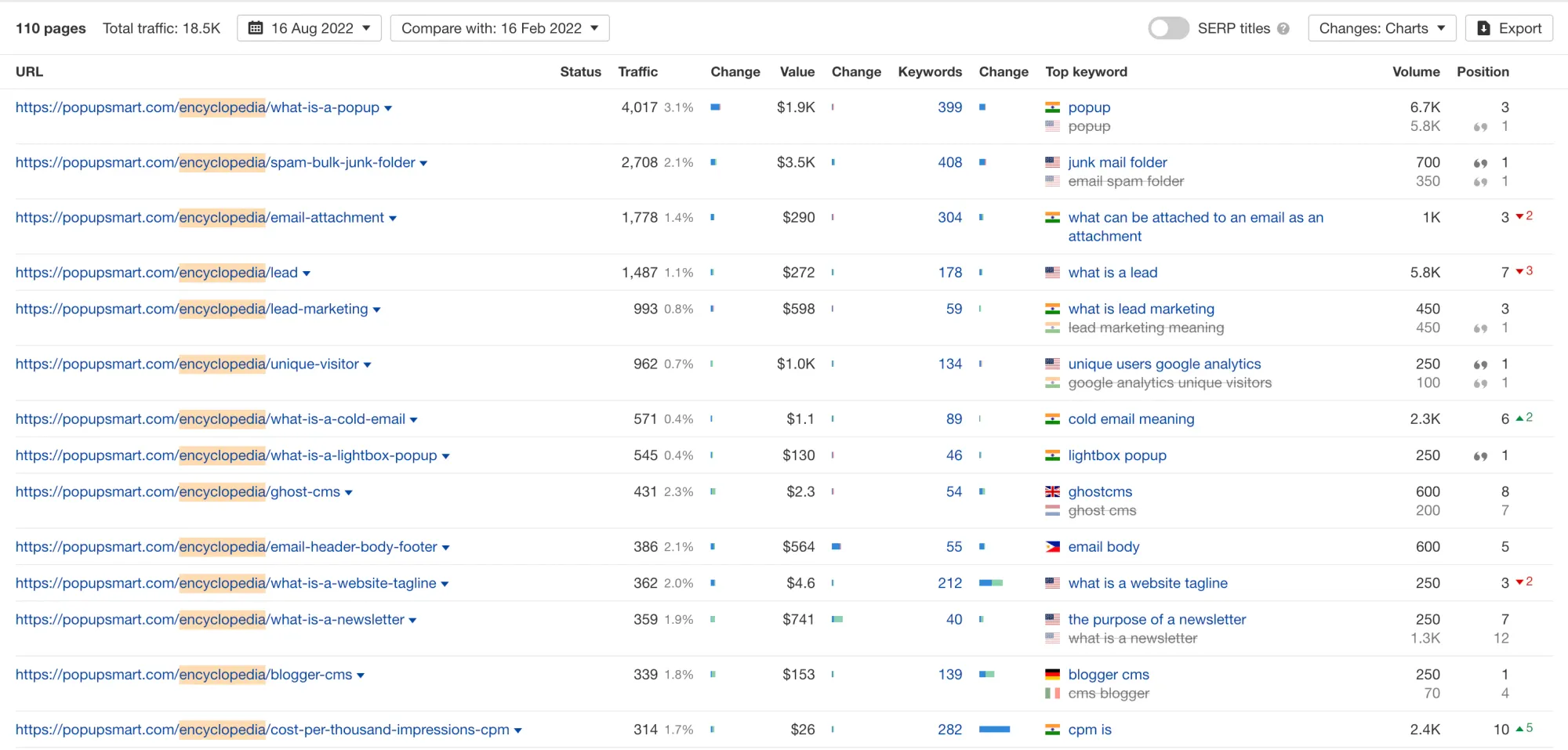Open the what is lead marketing keyword
The height and width of the screenshot is (750, 1568).
tap(1141, 309)
